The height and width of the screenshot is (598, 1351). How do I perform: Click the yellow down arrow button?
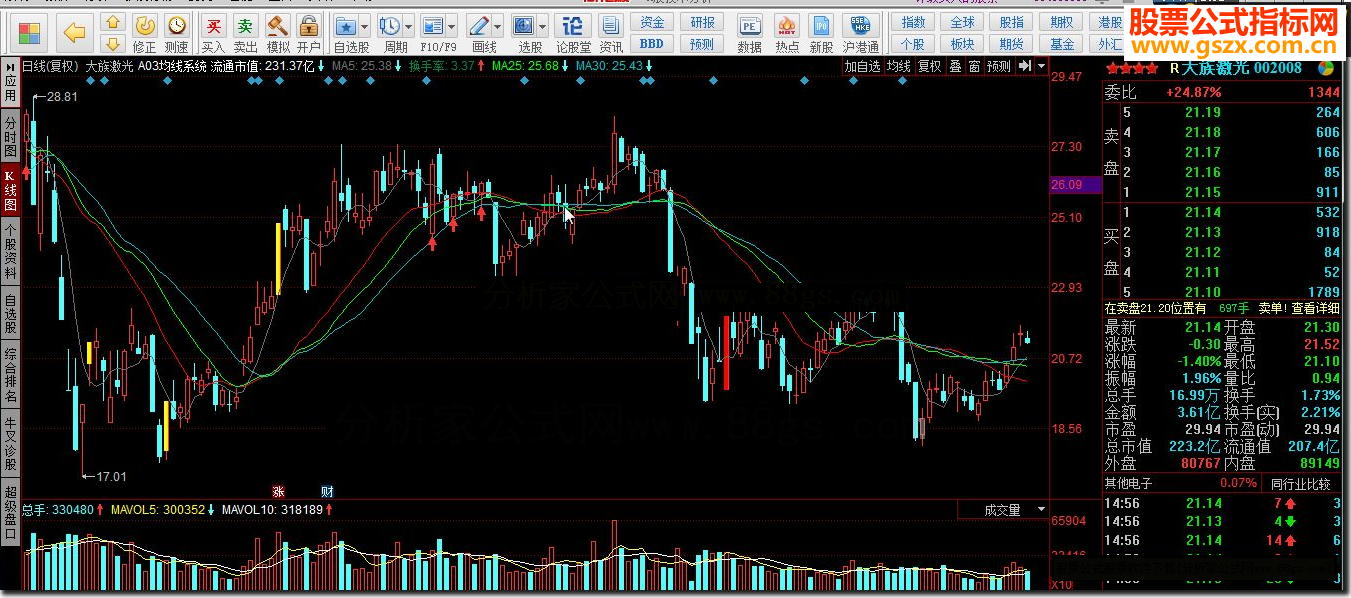click(x=113, y=43)
